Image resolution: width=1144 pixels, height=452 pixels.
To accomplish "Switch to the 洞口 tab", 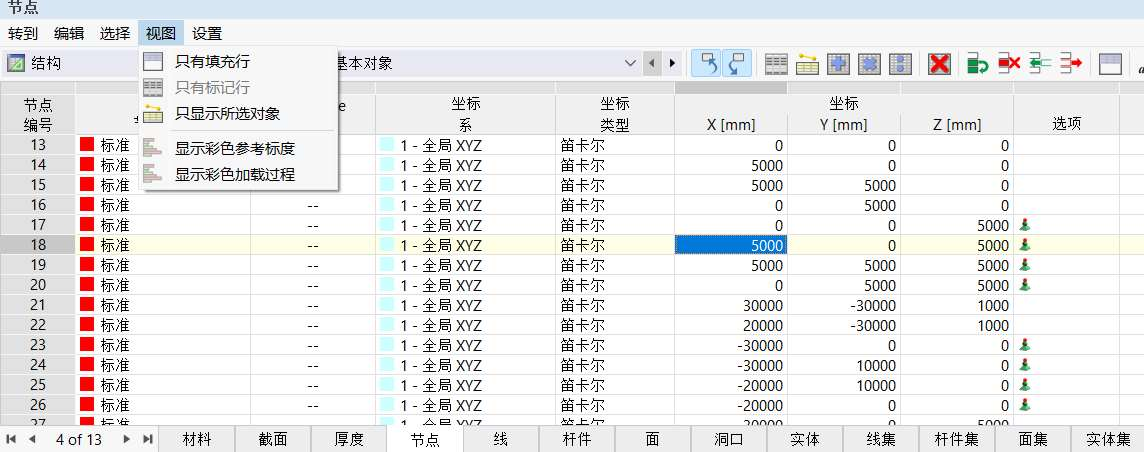I will [x=729, y=440].
